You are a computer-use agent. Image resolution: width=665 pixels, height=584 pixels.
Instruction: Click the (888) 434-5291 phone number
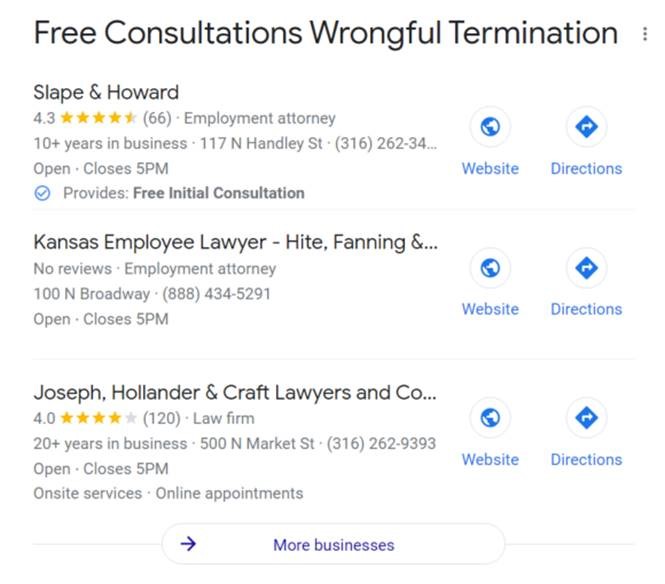pyautogui.click(x=216, y=294)
